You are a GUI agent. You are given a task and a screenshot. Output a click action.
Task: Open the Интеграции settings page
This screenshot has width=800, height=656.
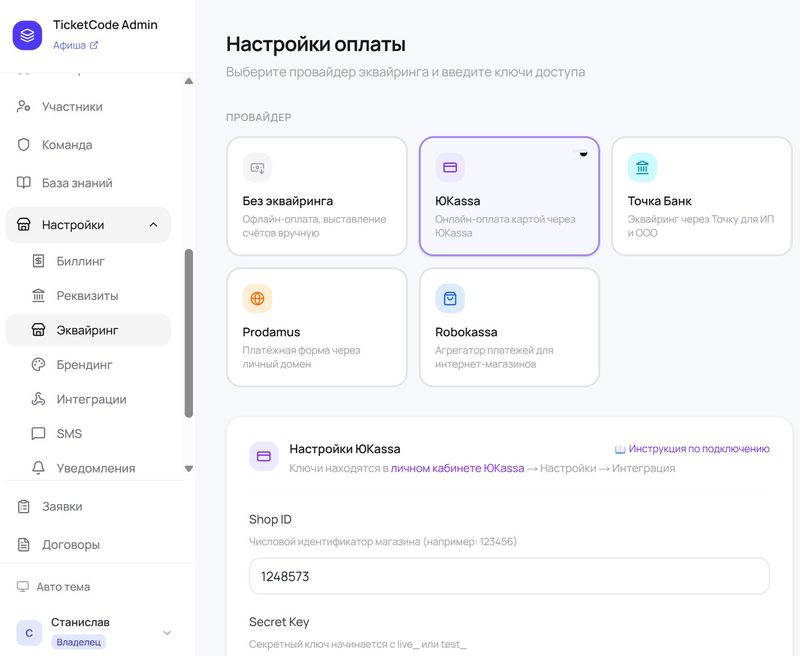point(88,399)
